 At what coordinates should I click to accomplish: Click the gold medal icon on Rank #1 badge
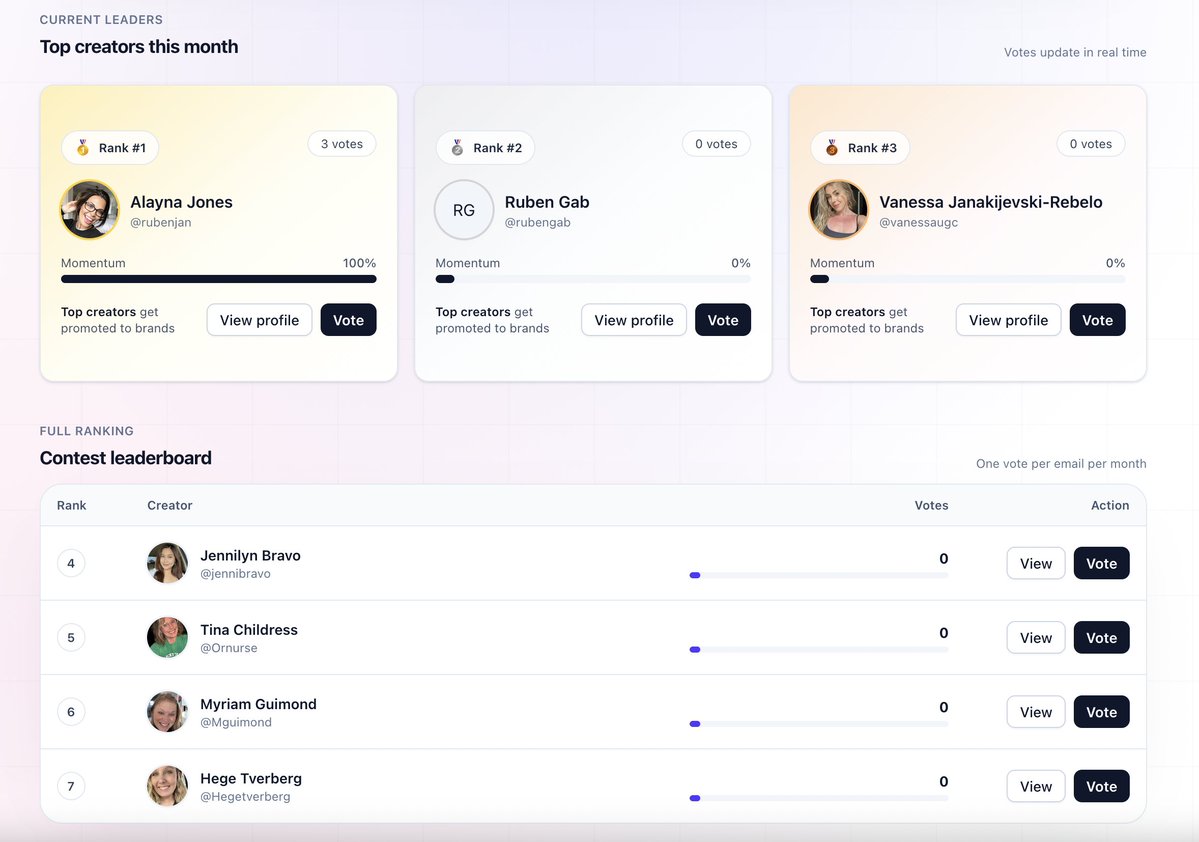[83, 148]
